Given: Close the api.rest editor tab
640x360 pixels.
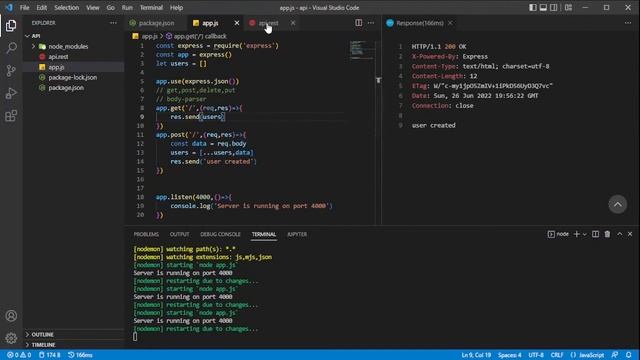Looking at the screenshot, I should (x=293, y=23).
